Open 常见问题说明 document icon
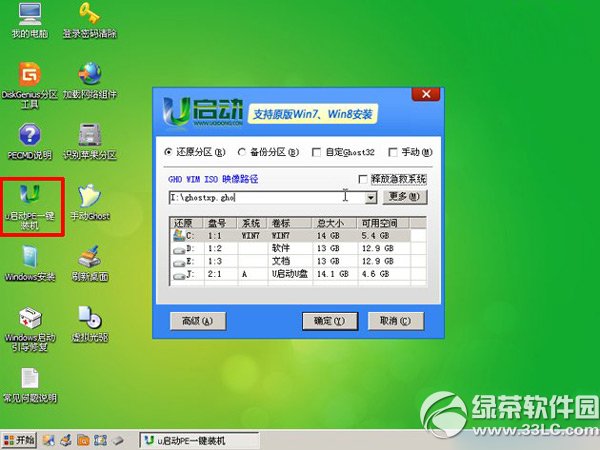 29,385
